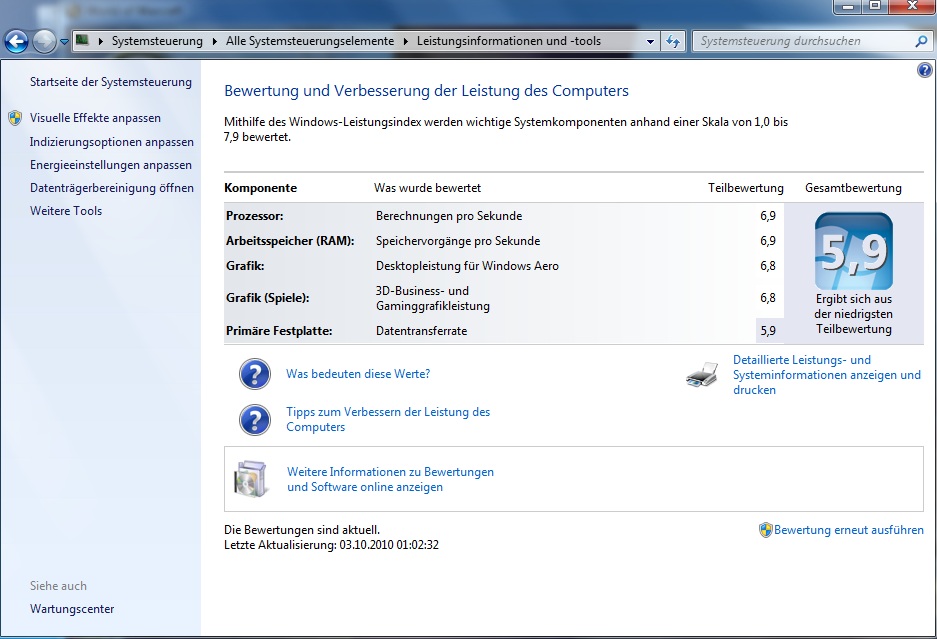The width and height of the screenshot is (937, 639).
Task: Click the 5,9 Gesamtbewertung score badge
Action: [x=854, y=251]
